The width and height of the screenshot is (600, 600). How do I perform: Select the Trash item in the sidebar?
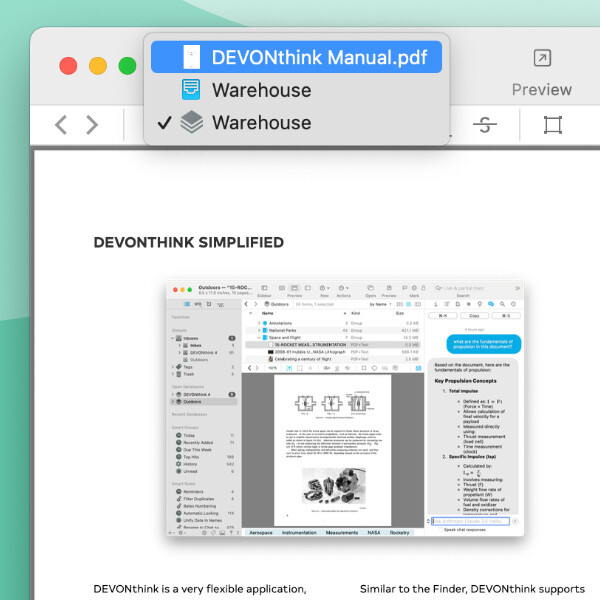coord(189,374)
